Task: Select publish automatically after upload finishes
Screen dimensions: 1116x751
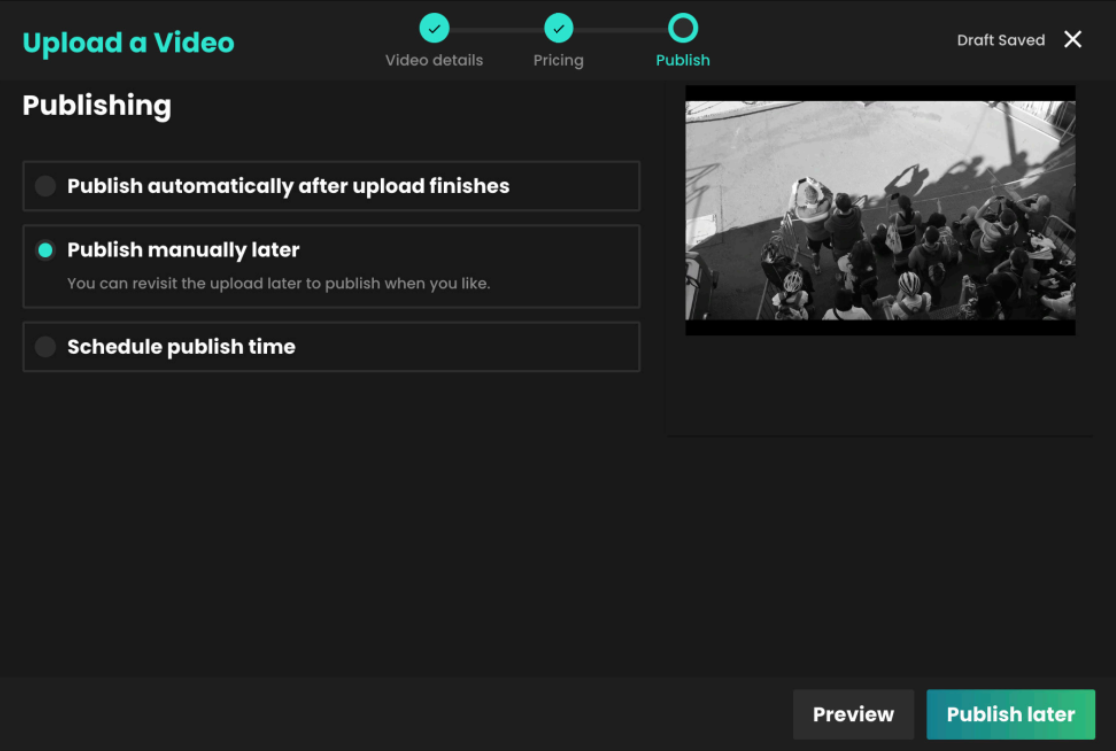Action: pyautogui.click(x=45, y=186)
